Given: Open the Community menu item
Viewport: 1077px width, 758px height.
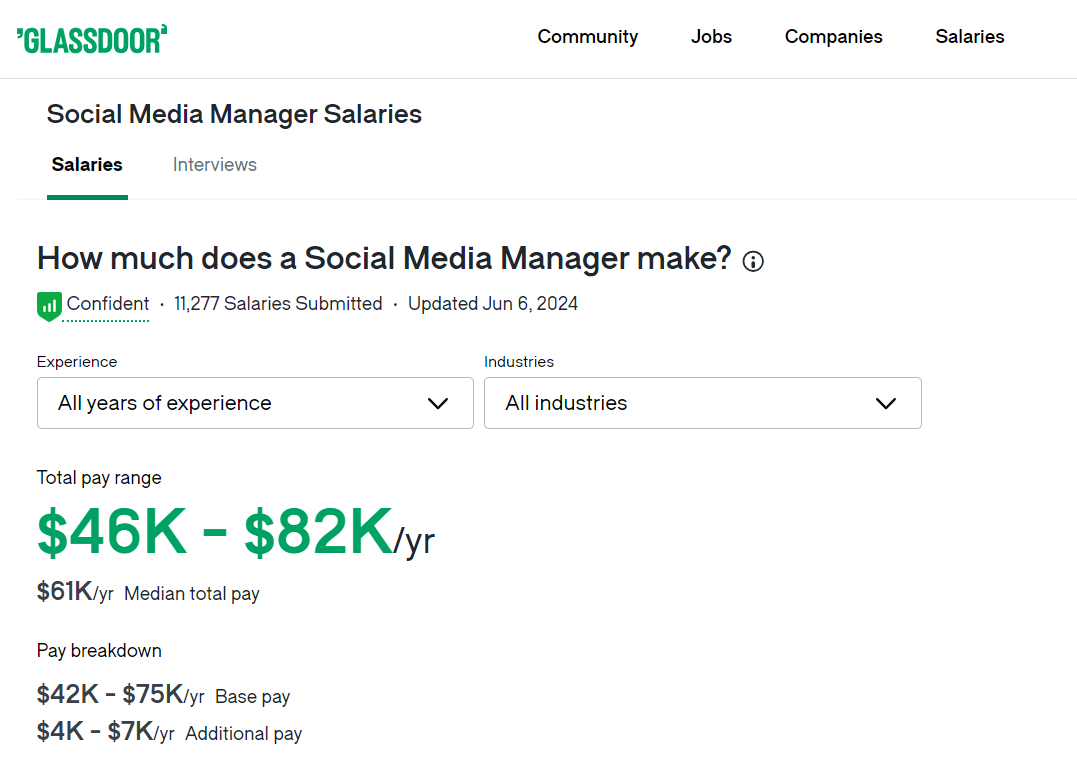Looking at the screenshot, I should click(x=588, y=37).
